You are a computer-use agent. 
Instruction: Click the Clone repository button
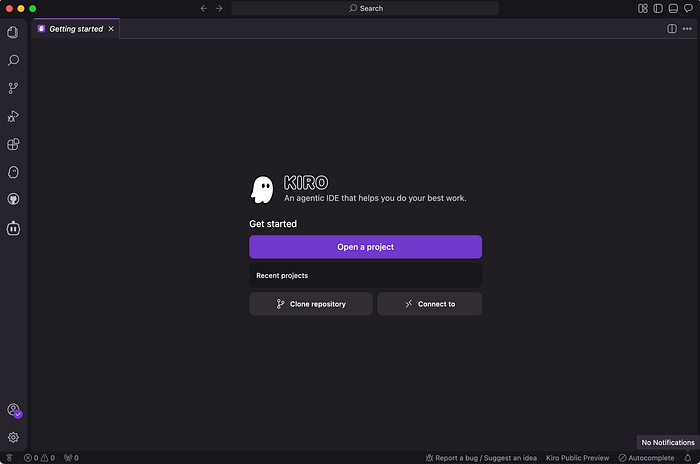[311, 304]
